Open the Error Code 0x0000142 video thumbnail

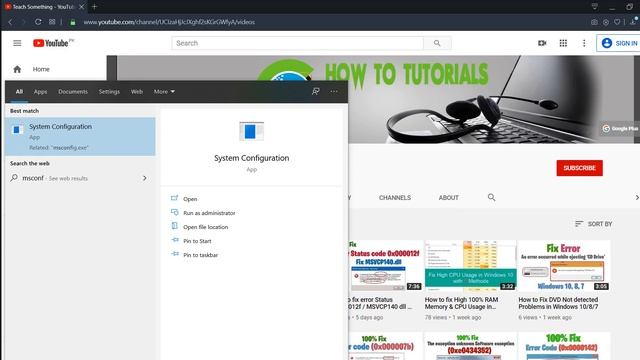coord(564,346)
